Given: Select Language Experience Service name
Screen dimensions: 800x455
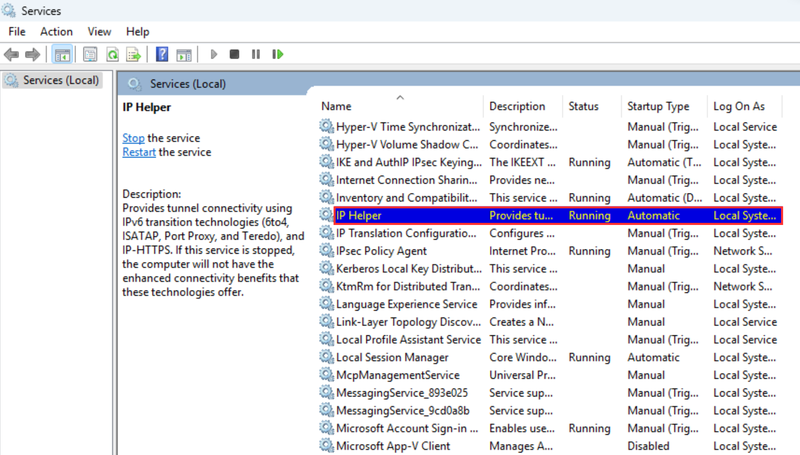Looking at the screenshot, I should (407, 304).
